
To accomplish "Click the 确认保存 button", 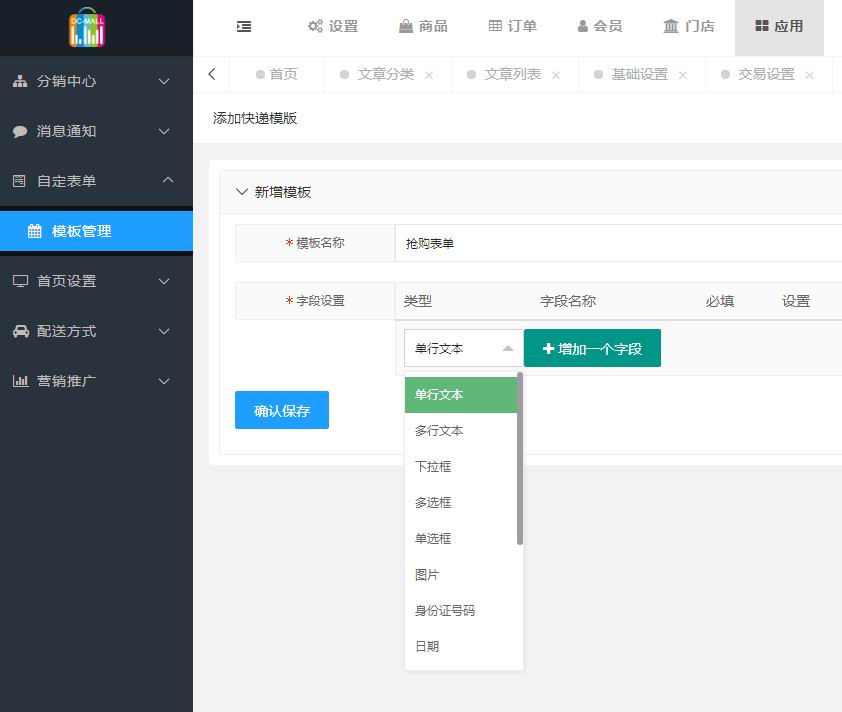I will click(282, 410).
